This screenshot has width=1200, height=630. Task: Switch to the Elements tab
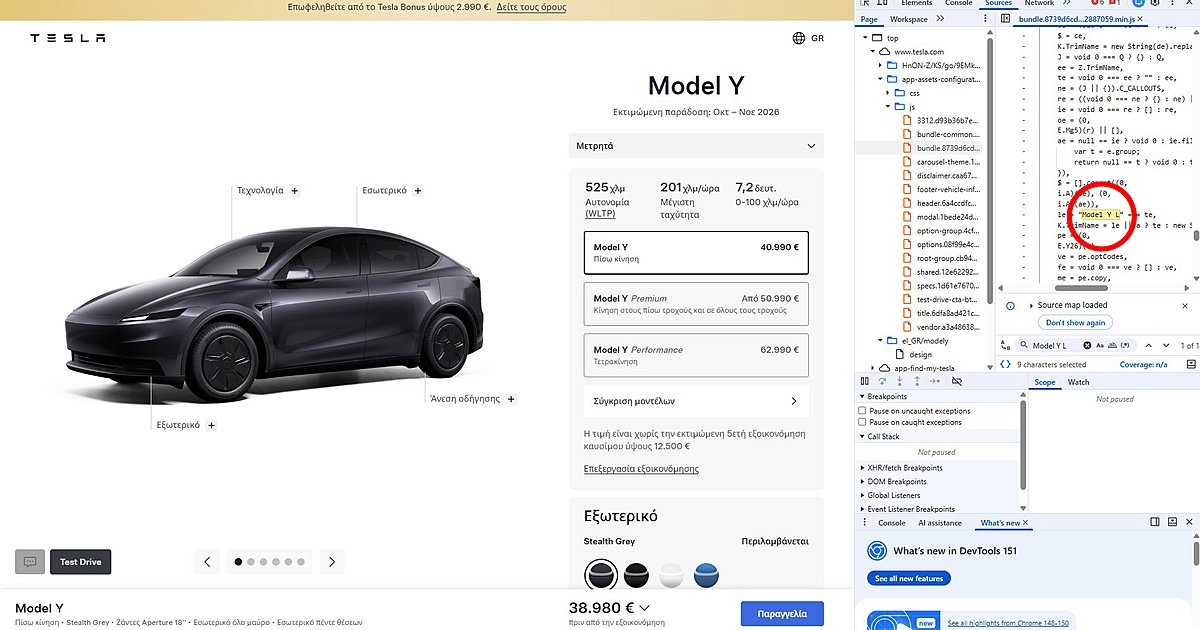(x=917, y=3)
